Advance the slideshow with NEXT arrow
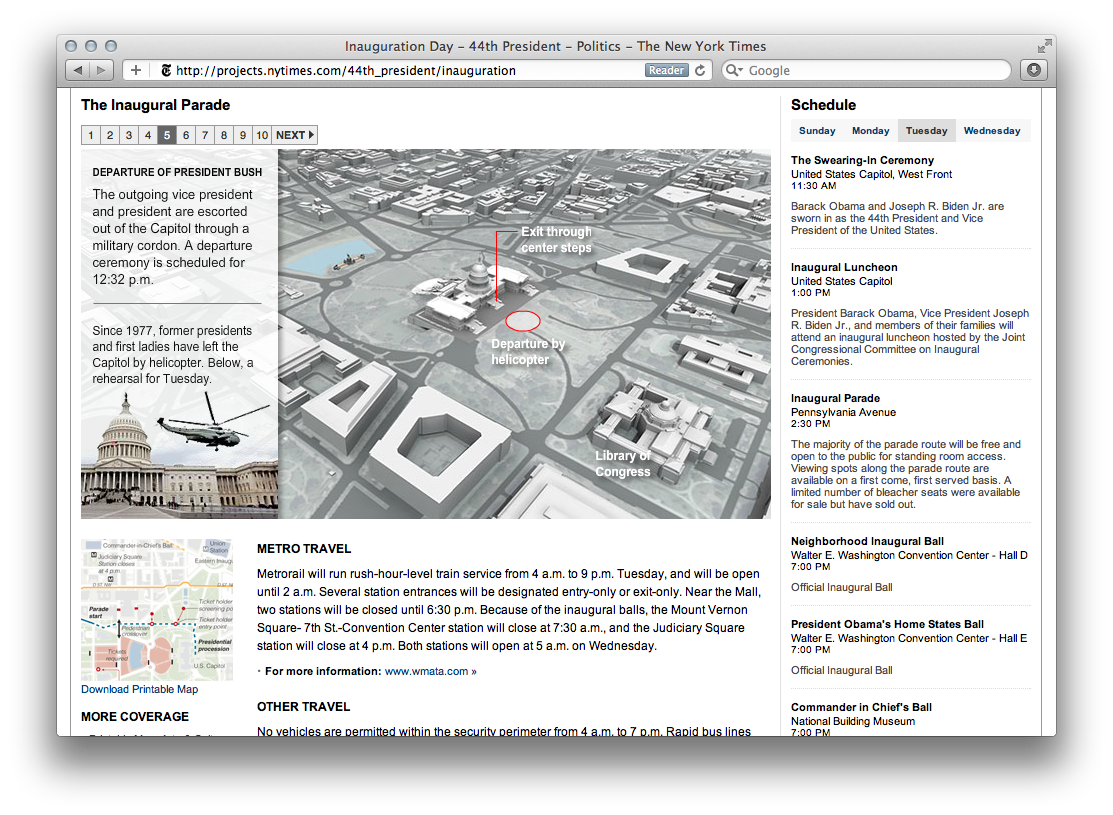1113x815 pixels. tap(295, 135)
